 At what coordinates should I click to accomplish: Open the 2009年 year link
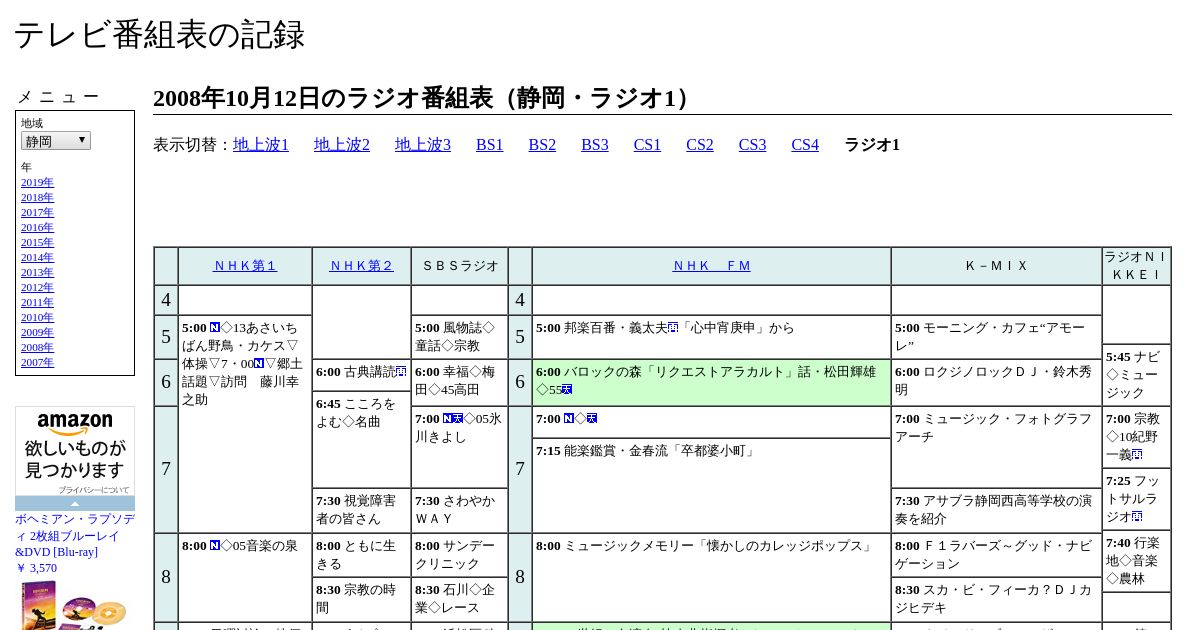pyautogui.click(x=37, y=332)
